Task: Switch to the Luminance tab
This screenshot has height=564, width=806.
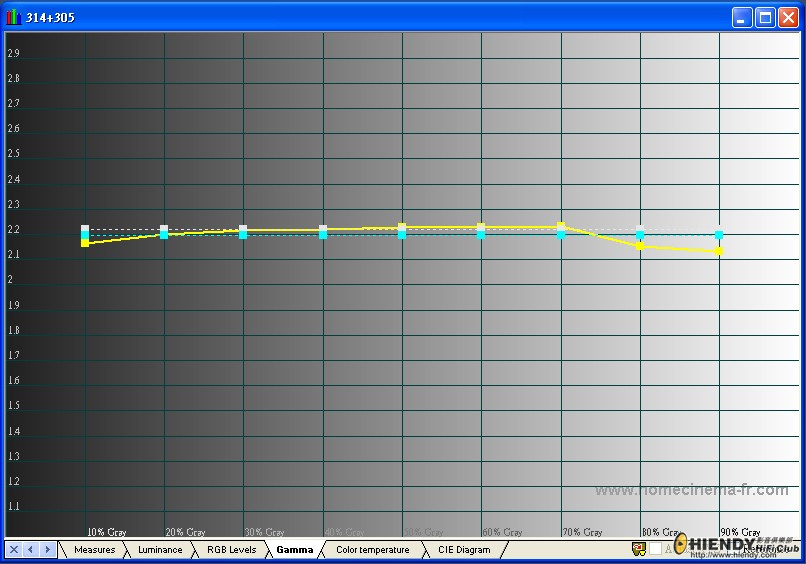Action: click(160, 550)
